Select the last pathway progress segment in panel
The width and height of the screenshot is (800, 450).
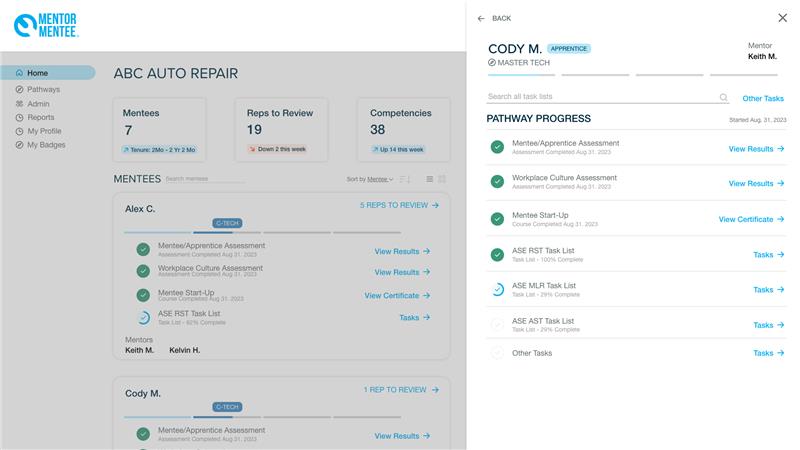[744, 75]
